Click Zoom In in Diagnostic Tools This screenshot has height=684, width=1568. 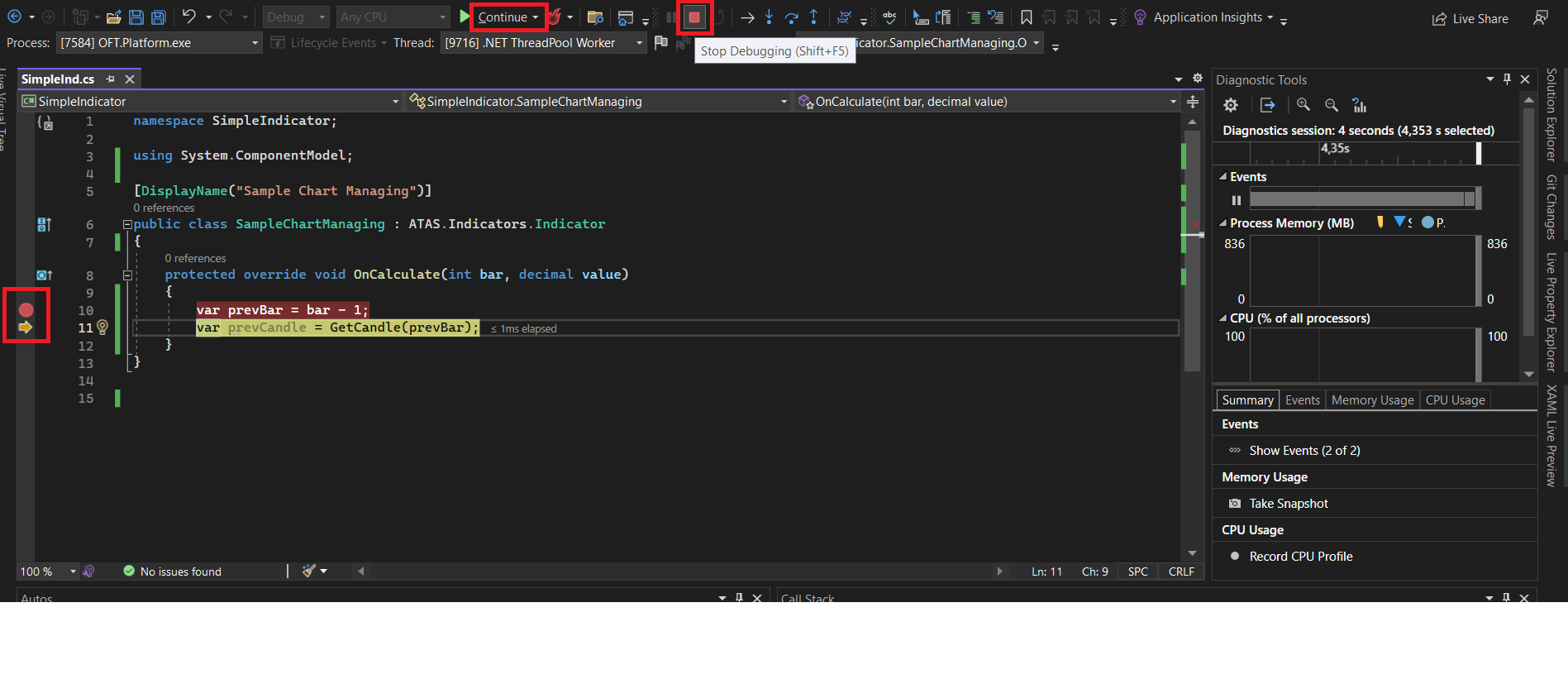pyautogui.click(x=1303, y=105)
